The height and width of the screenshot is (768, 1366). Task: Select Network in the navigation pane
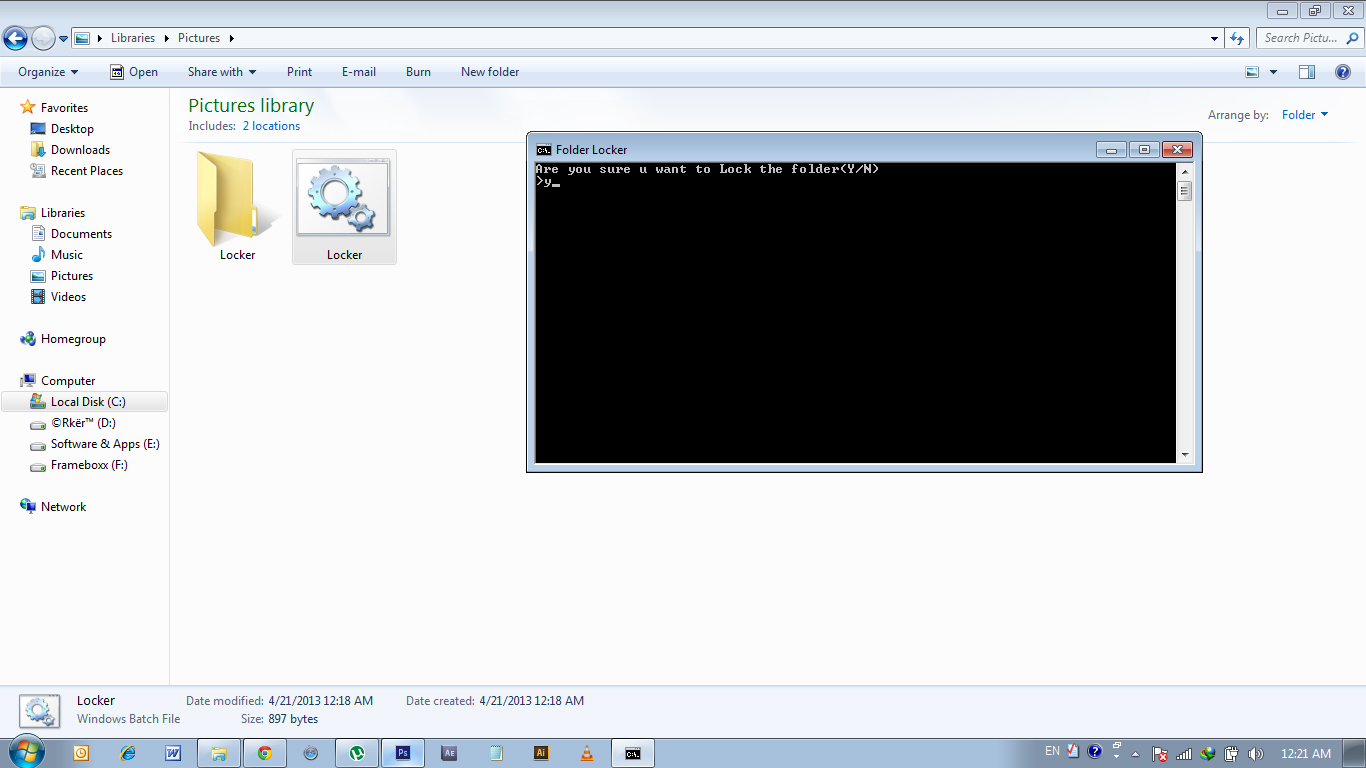point(63,507)
